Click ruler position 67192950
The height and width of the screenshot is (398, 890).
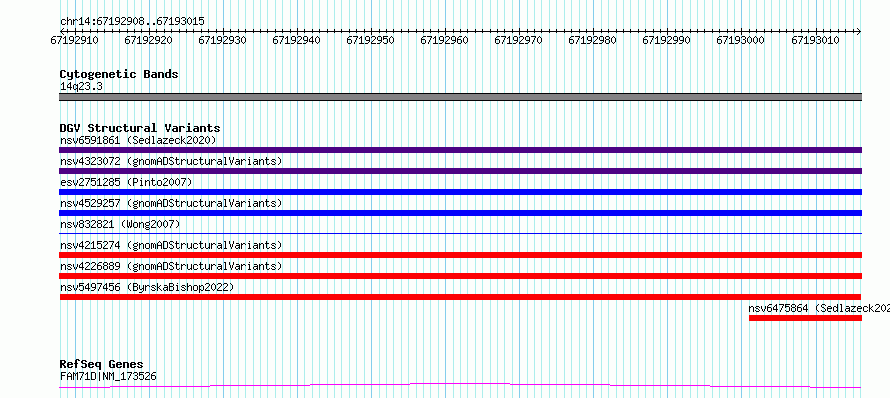371,40
